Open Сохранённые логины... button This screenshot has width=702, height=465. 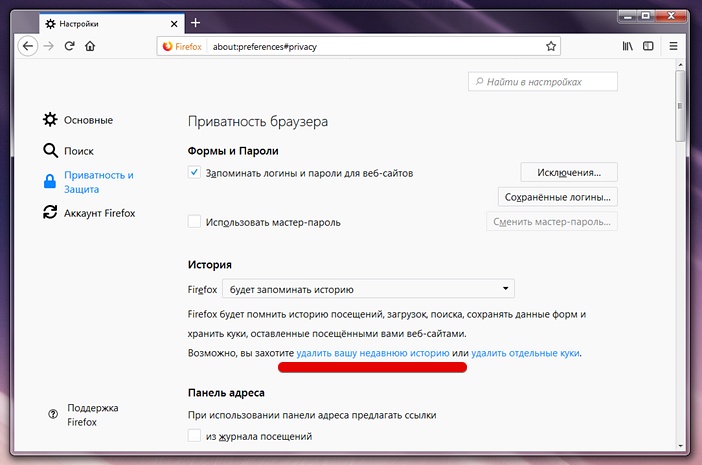557,197
